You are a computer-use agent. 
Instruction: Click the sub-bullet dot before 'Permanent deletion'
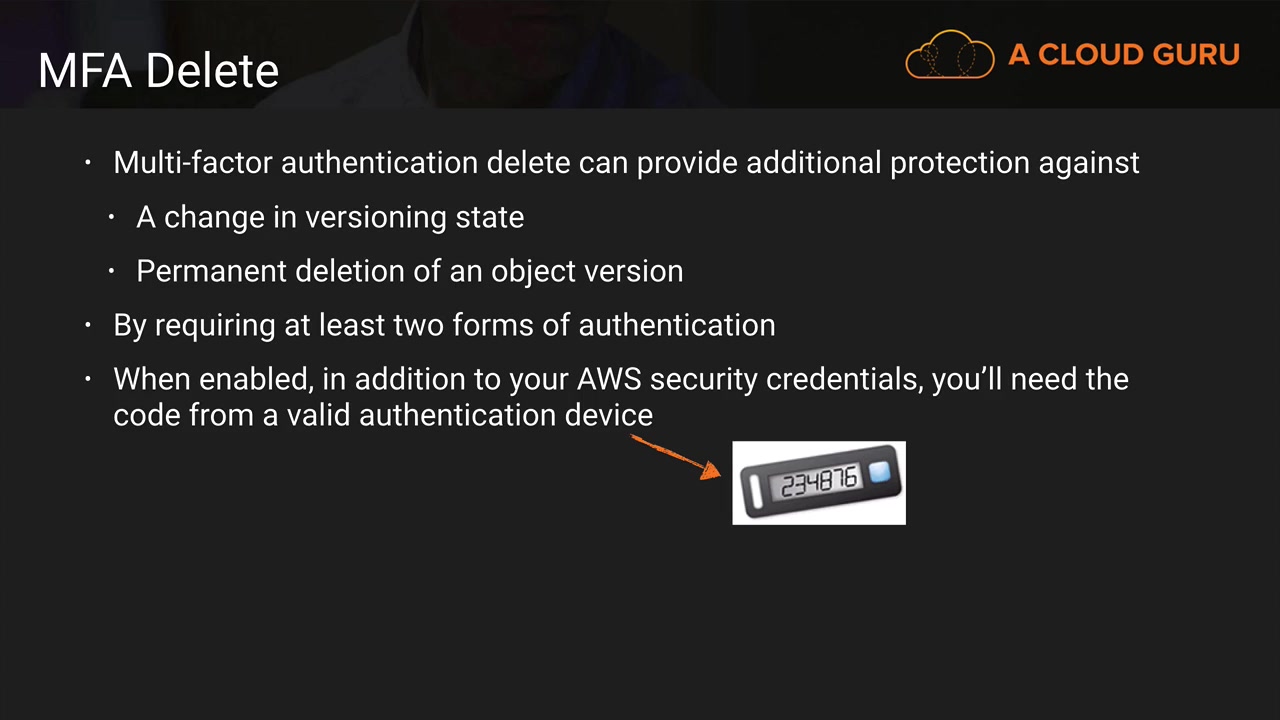[112, 271]
